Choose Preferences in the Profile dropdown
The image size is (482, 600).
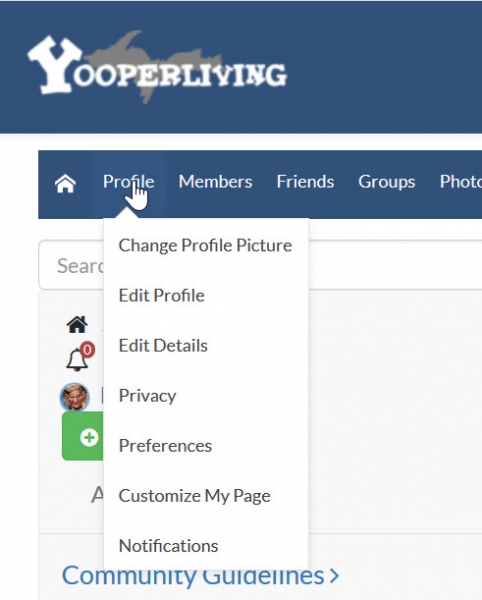pyautogui.click(x=165, y=446)
